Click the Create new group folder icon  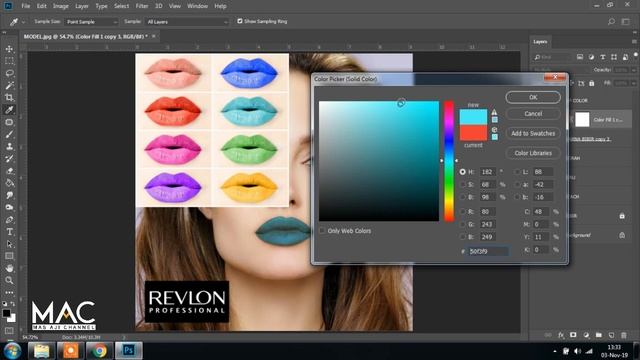tap(598, 335)
